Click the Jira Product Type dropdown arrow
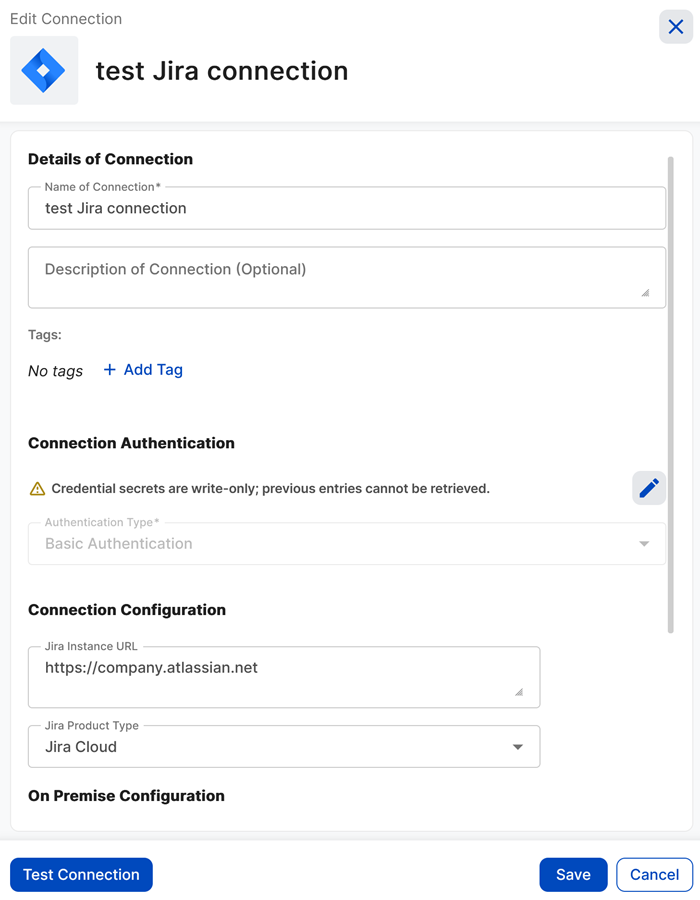The height and width of the screenshot is (900, 700). coord(518,747)
